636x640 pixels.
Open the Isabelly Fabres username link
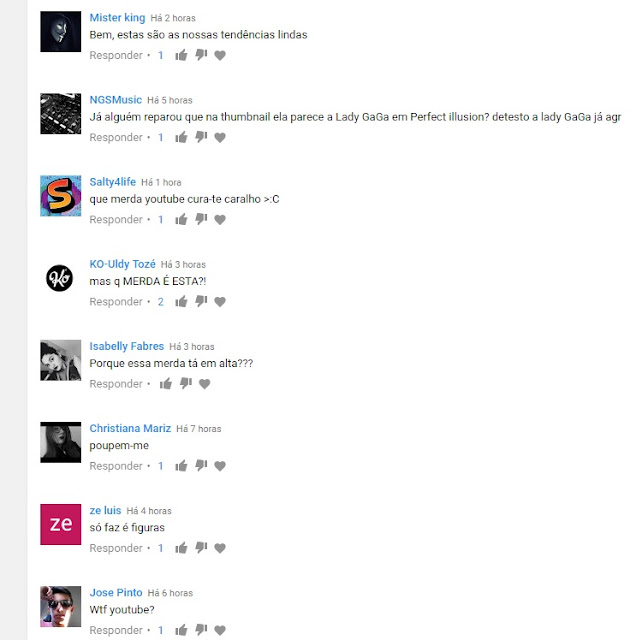(127, 347)
